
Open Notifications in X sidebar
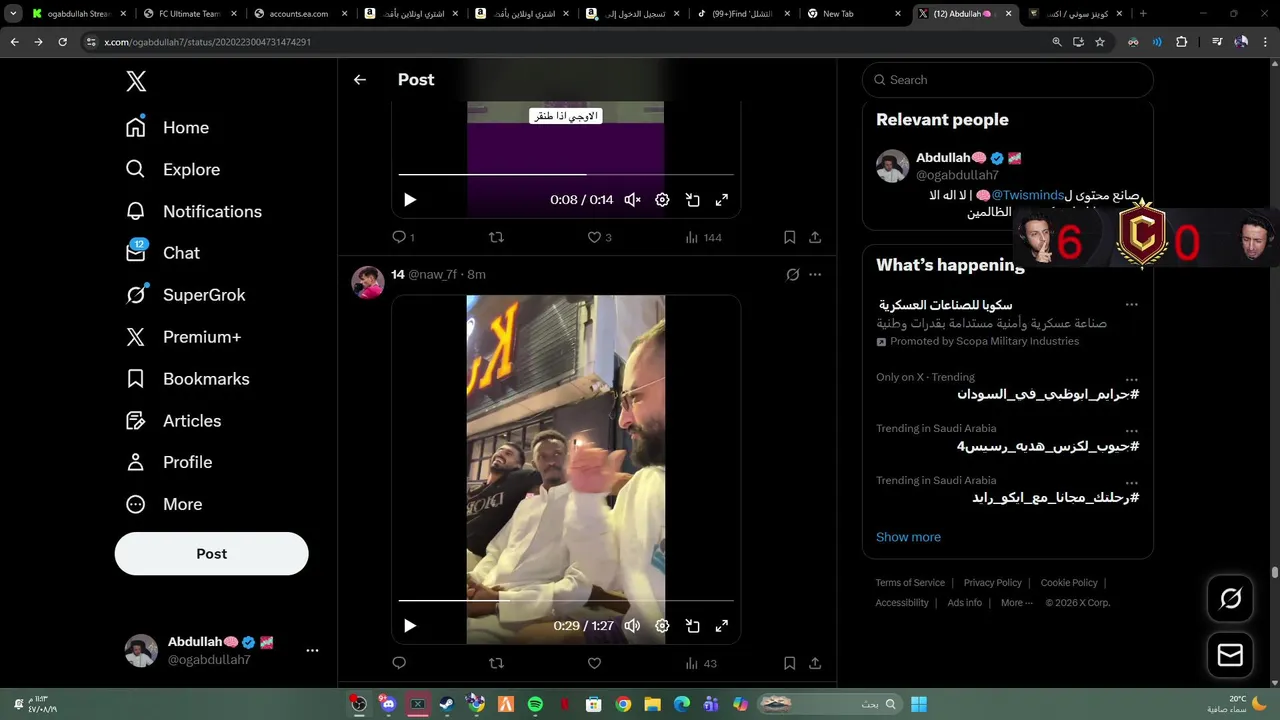pyautogui.click(x=194, y=212)
